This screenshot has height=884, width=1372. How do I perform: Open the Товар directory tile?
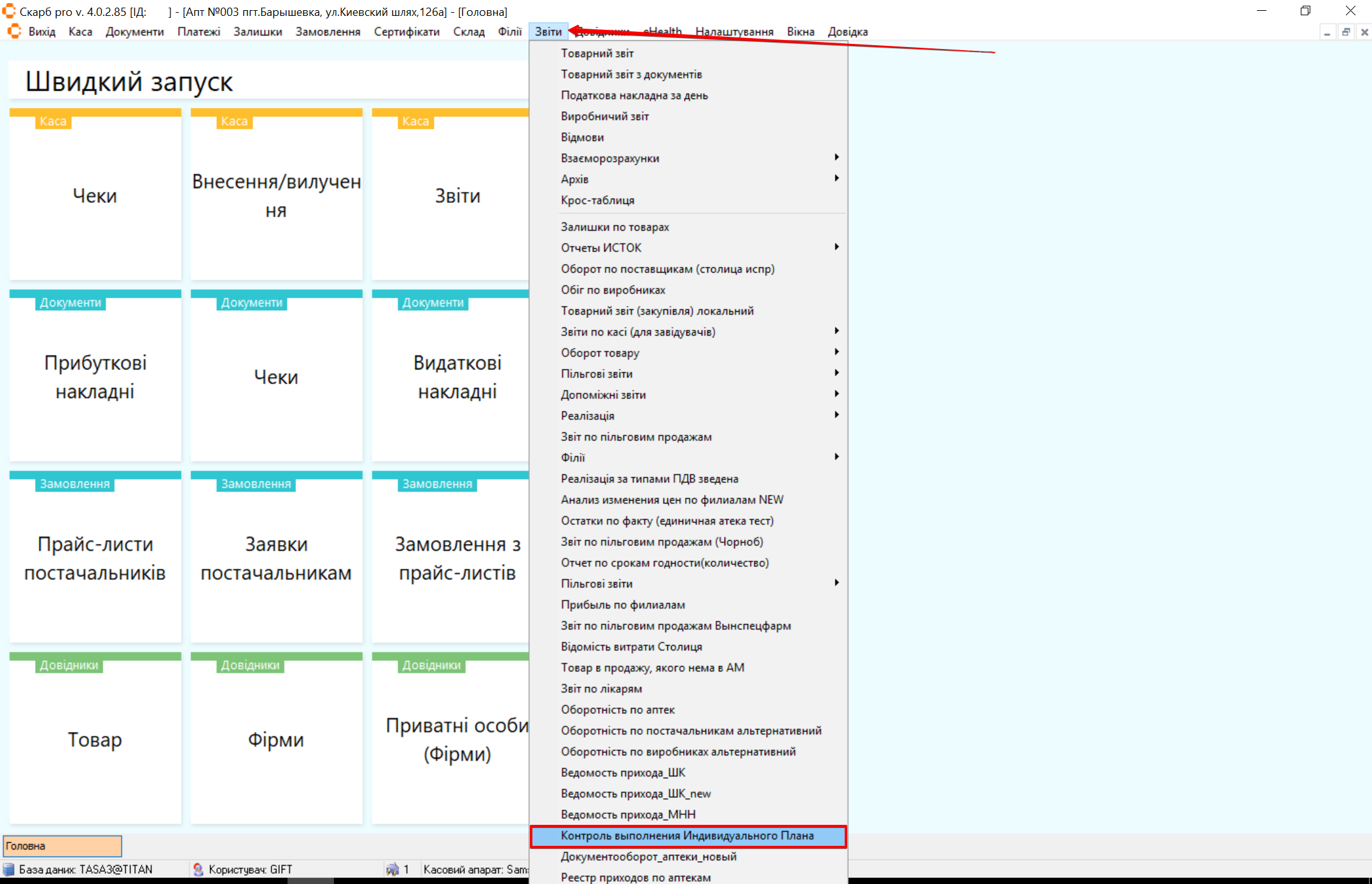click(x=95, y=739)
